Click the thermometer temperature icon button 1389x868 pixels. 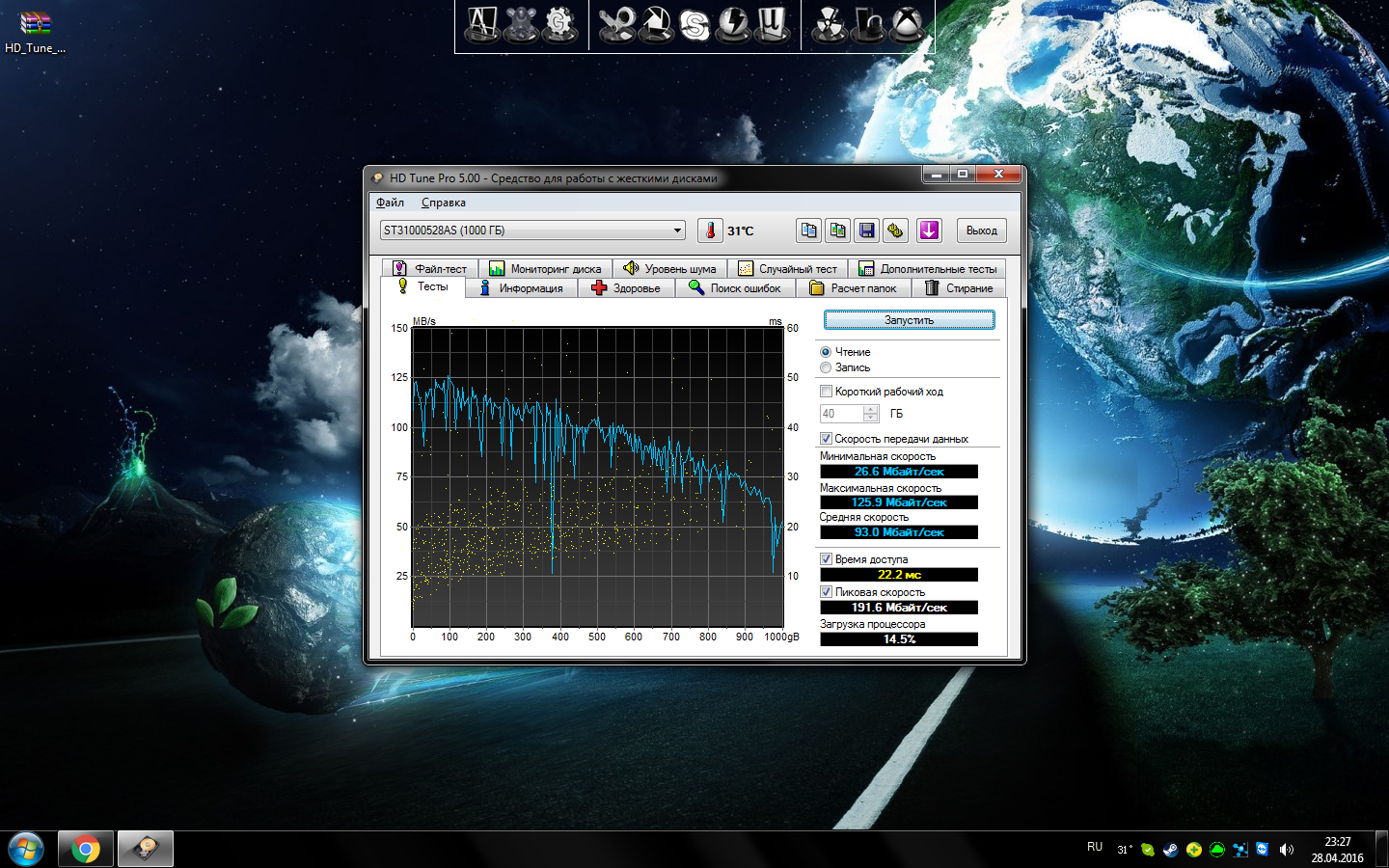tap(710, 231)
